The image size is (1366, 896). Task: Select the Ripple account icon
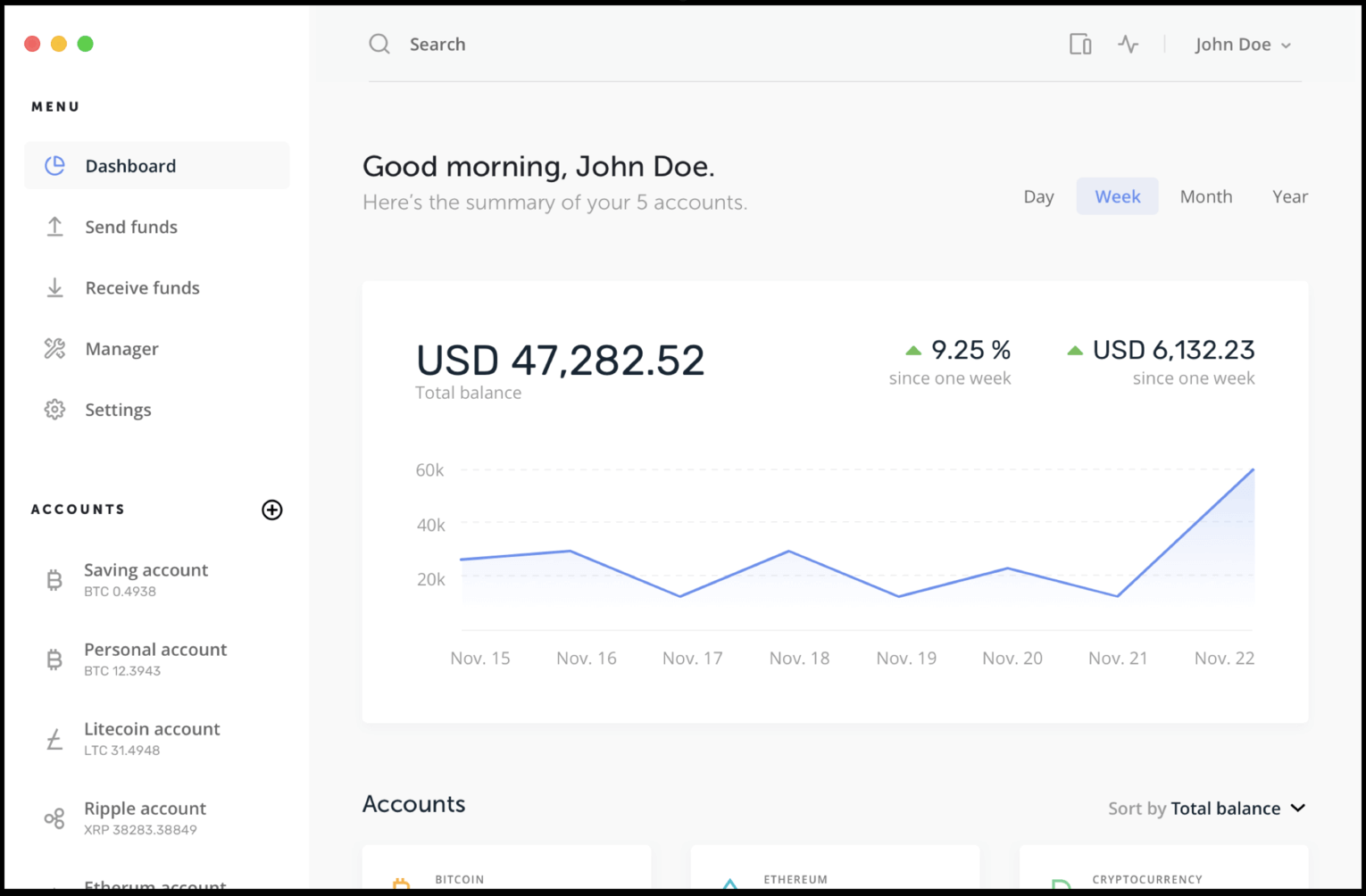[54, 818]
